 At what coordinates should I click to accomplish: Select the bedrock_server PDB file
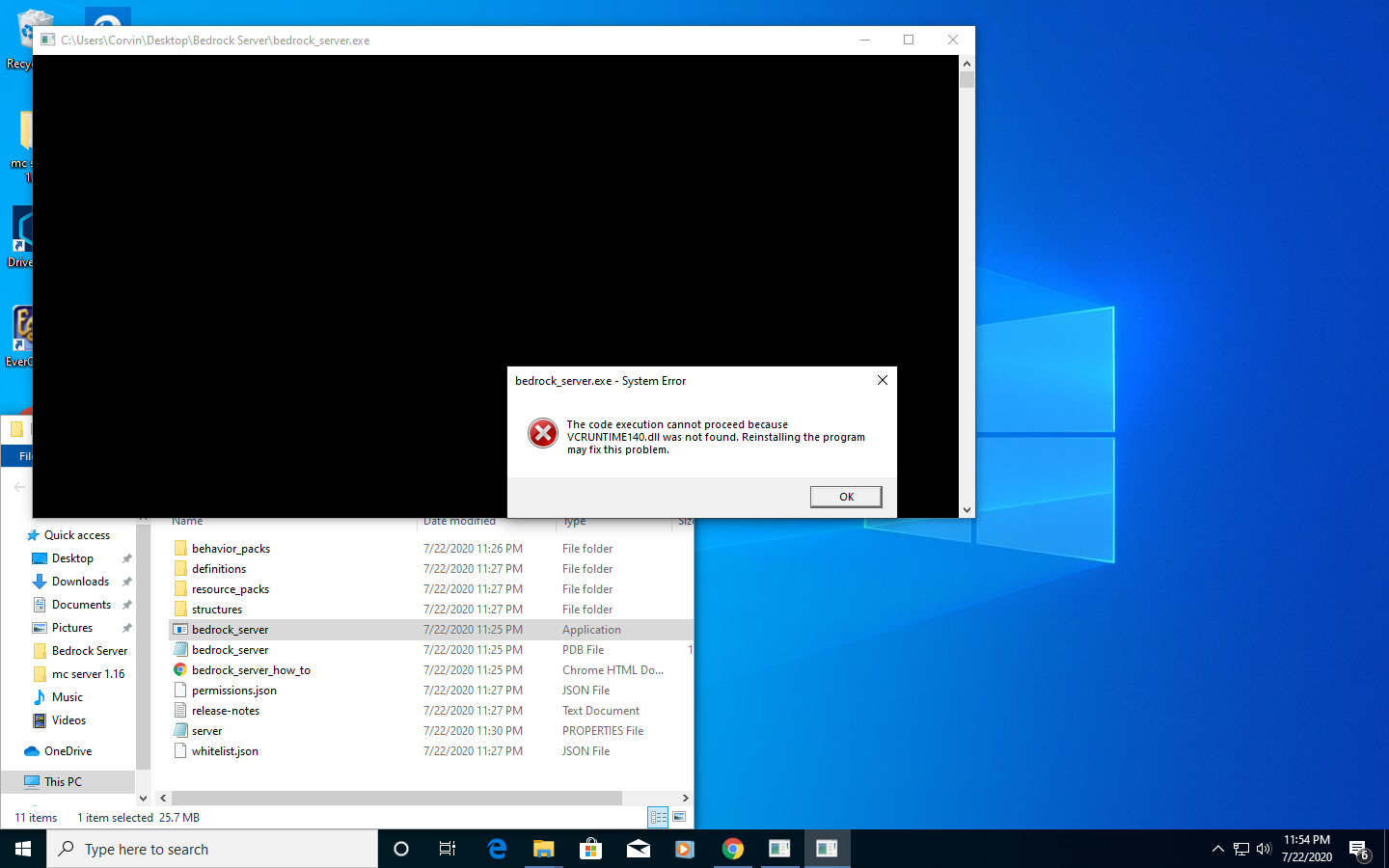tap(230, 650)
